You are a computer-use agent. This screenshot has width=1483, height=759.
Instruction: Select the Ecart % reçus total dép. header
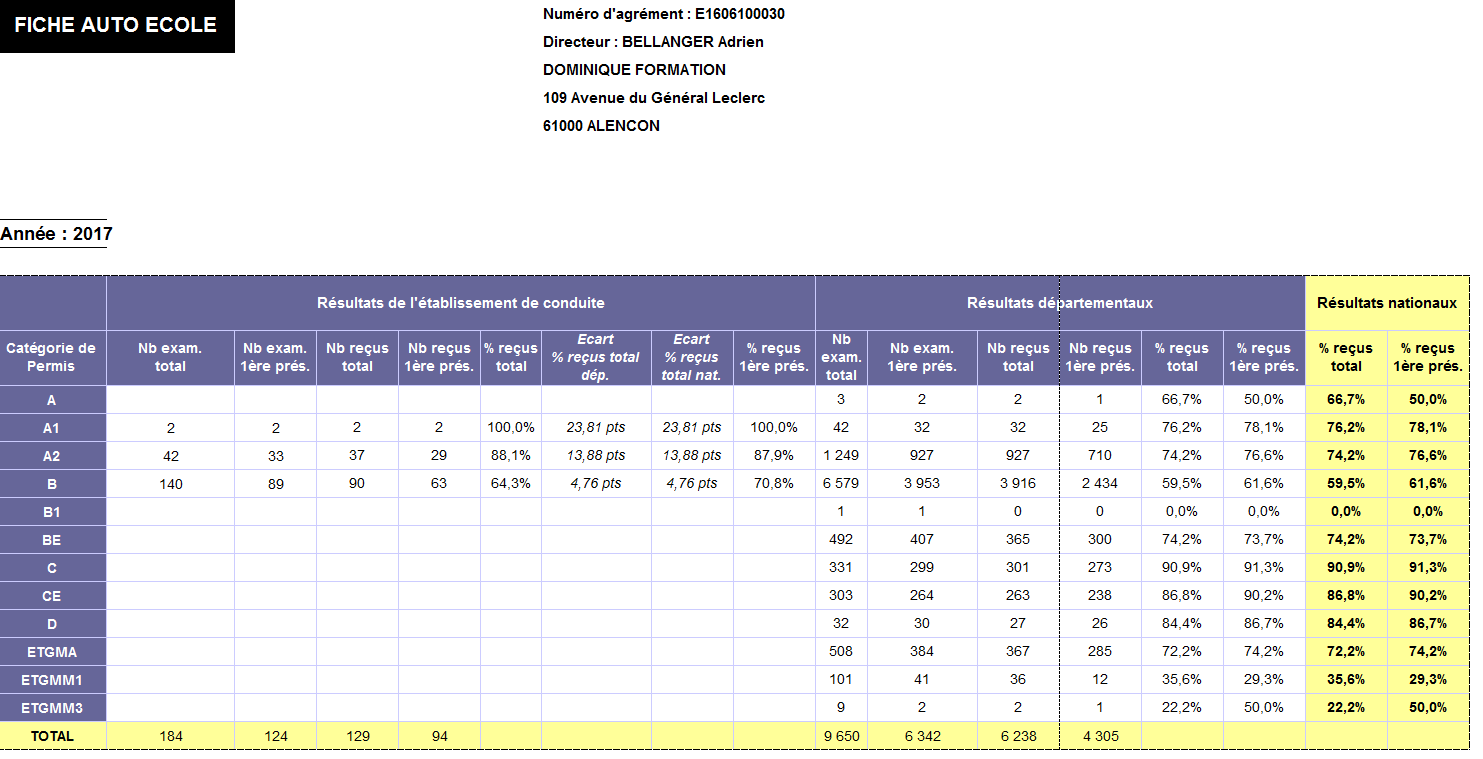click(595, 357)
